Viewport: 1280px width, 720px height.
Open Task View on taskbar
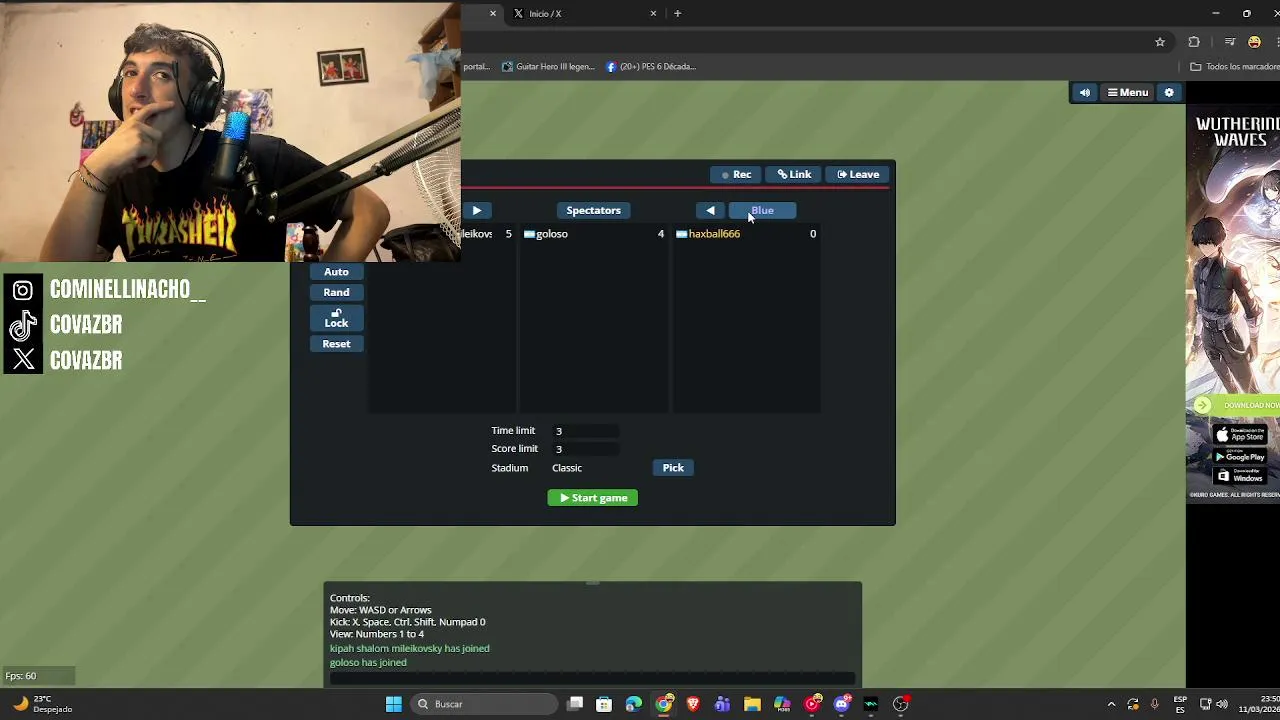(575, 704)
